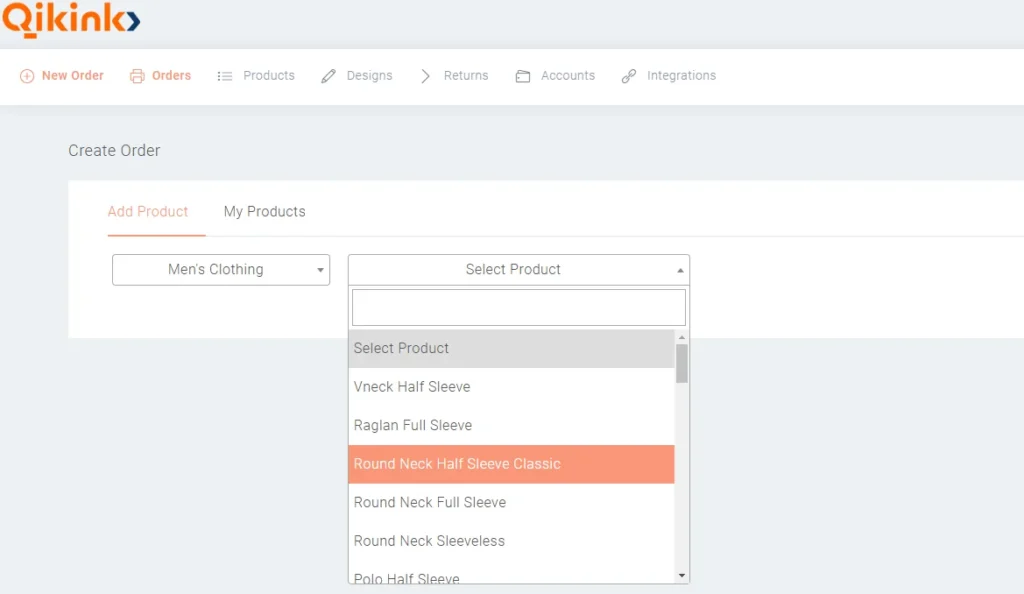Image resolution: width=1024 pixels, height=594 pixels.
Task: Select Polo Half Sleeve from the list
Action: click(x=406, y=578)
